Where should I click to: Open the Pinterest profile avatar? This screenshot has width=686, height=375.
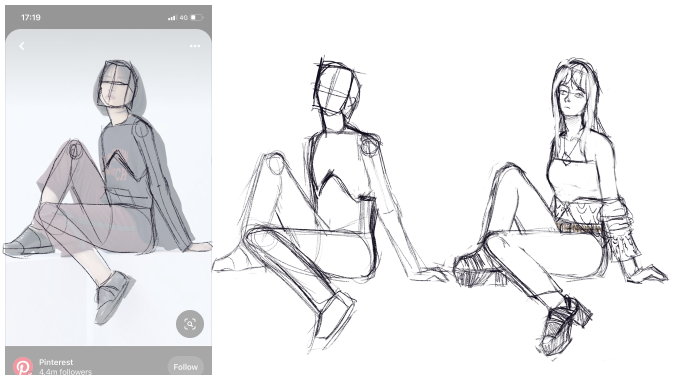23,366
